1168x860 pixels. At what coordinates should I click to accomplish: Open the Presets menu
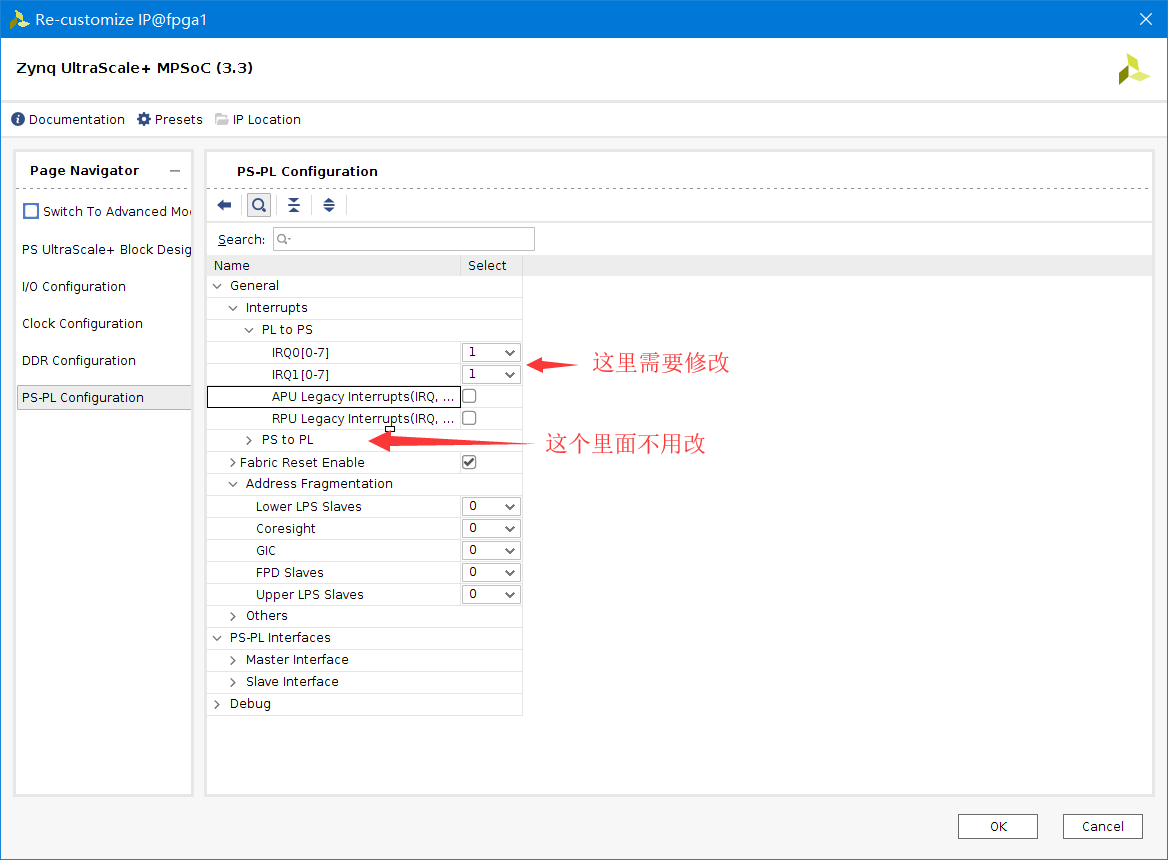(179, 120)
